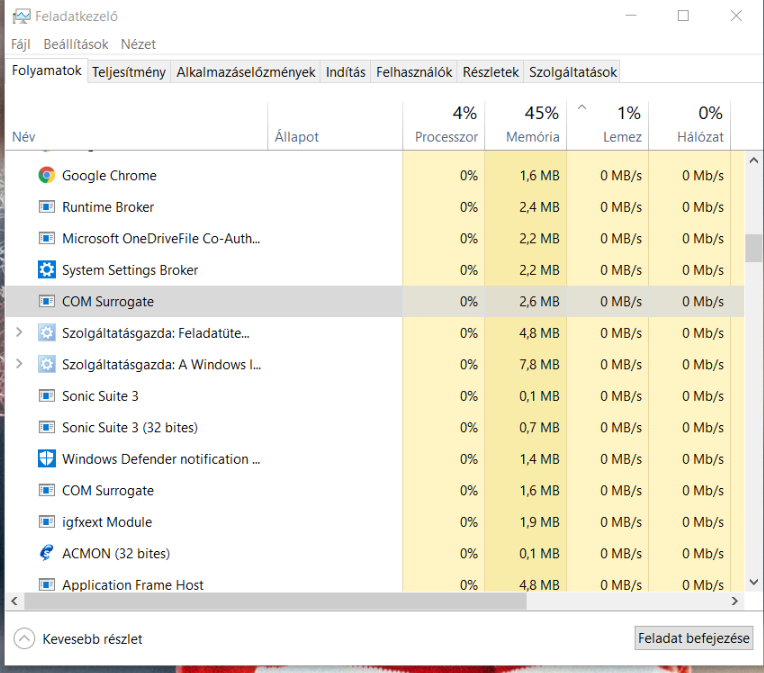Click the vertical scrollbar thumb

[754, 248]
